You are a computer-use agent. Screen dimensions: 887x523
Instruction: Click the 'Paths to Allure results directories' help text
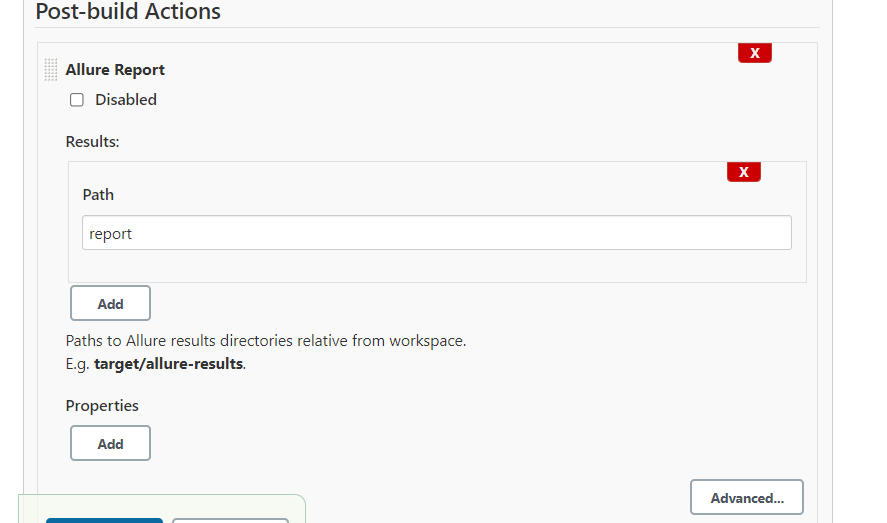click(x=266, y=341)
